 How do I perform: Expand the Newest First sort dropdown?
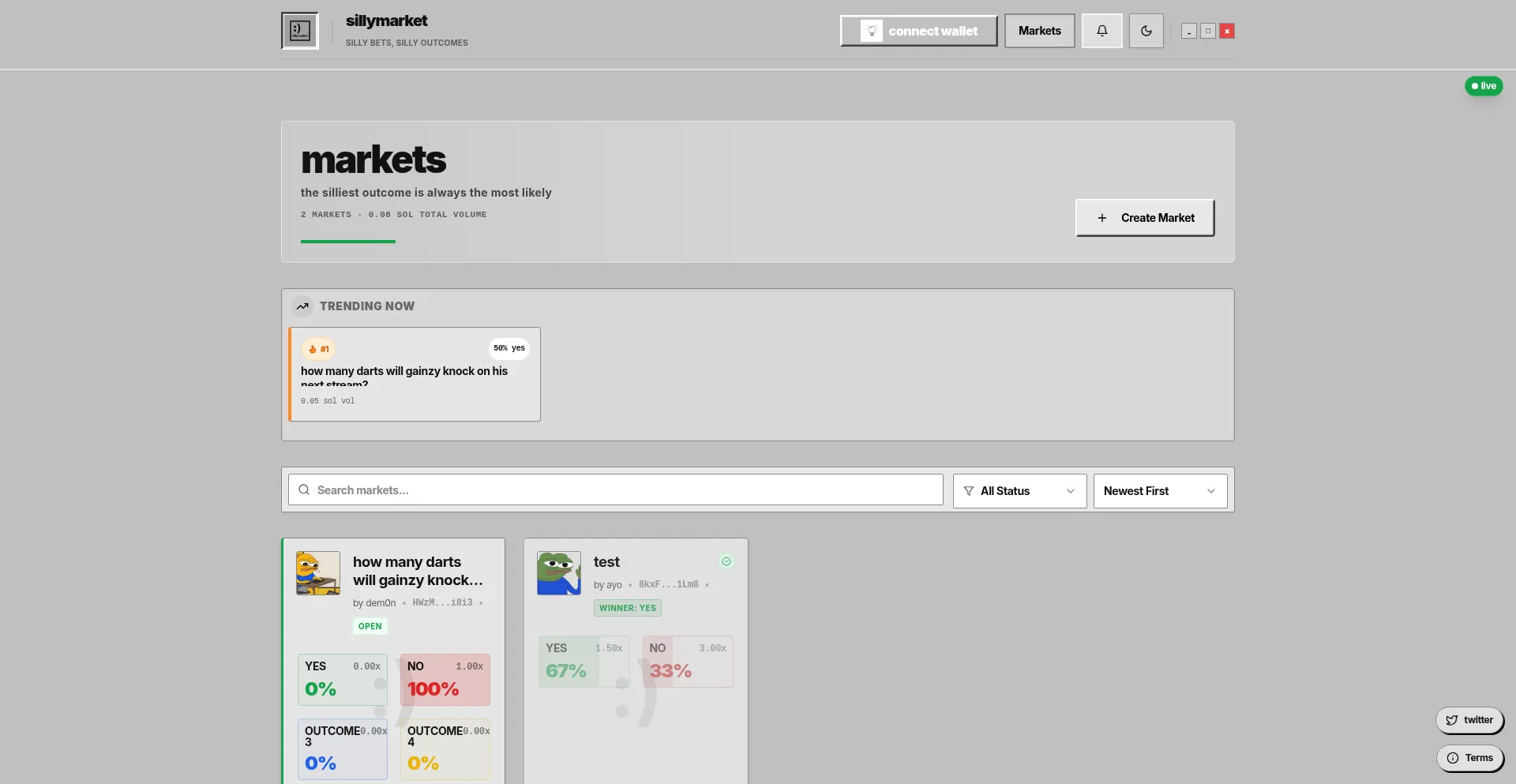pyautogui.click(x=1159, y=491)
